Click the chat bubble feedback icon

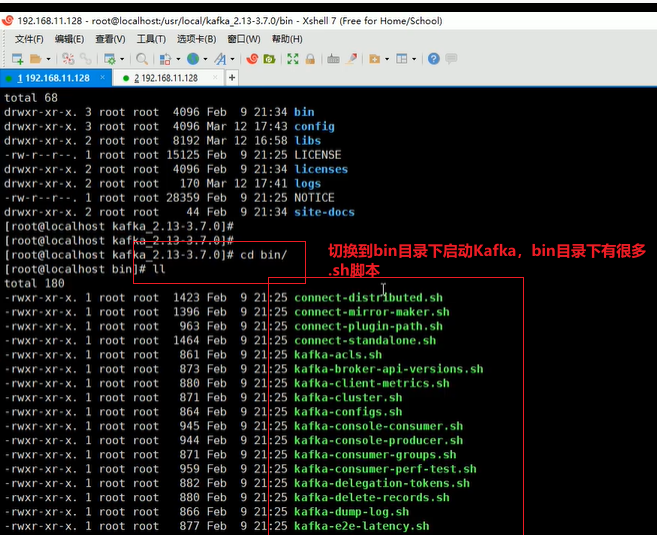[451, 59]
